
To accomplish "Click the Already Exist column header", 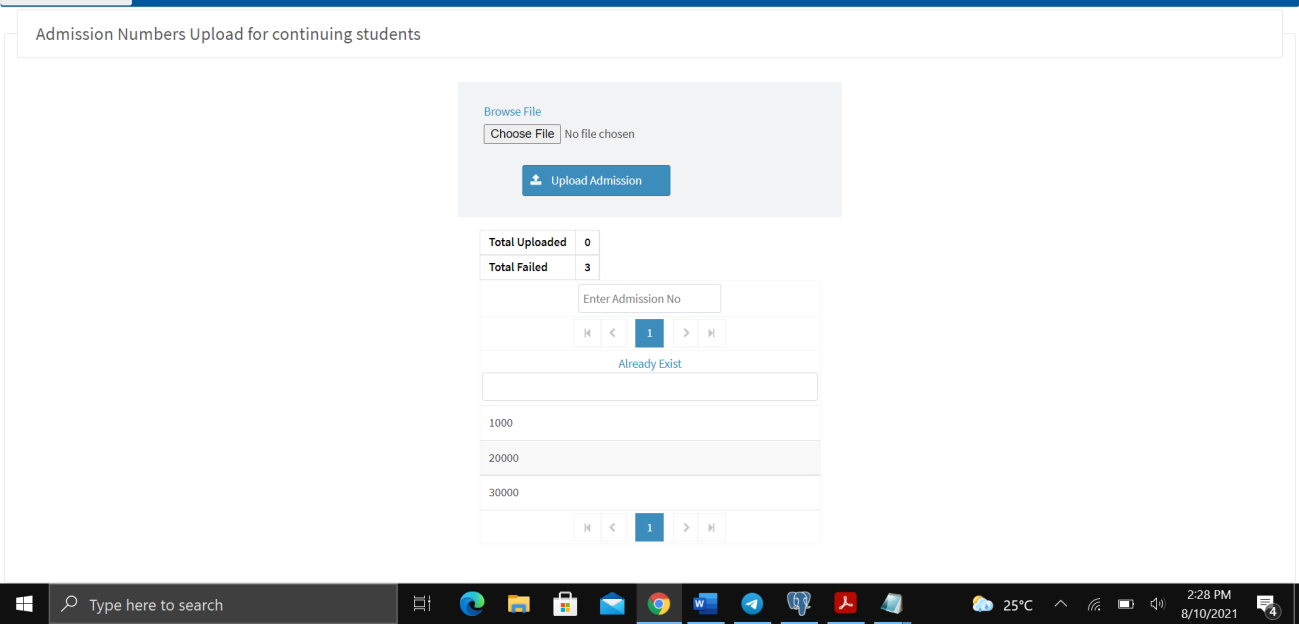I will pyautogui.click(x=649, y=364).
